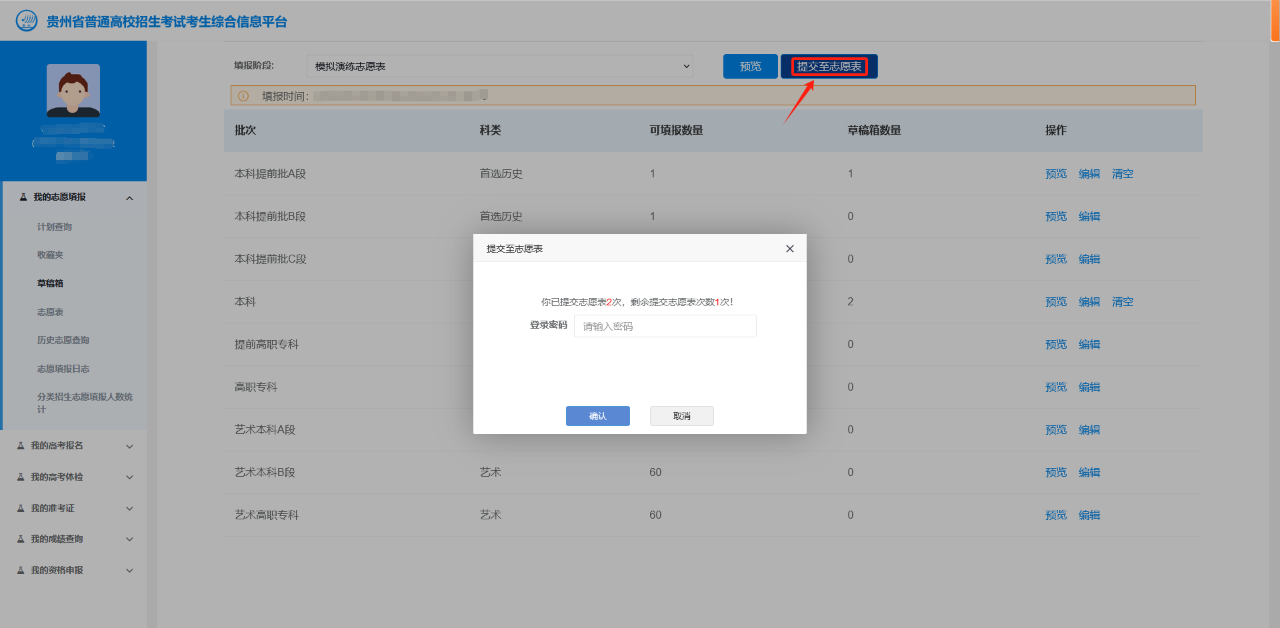The image size is (1280, 628).
Task: Click the person icon beside 我的志愿填报
Action: pyautogui.click(x=23, y=197)
